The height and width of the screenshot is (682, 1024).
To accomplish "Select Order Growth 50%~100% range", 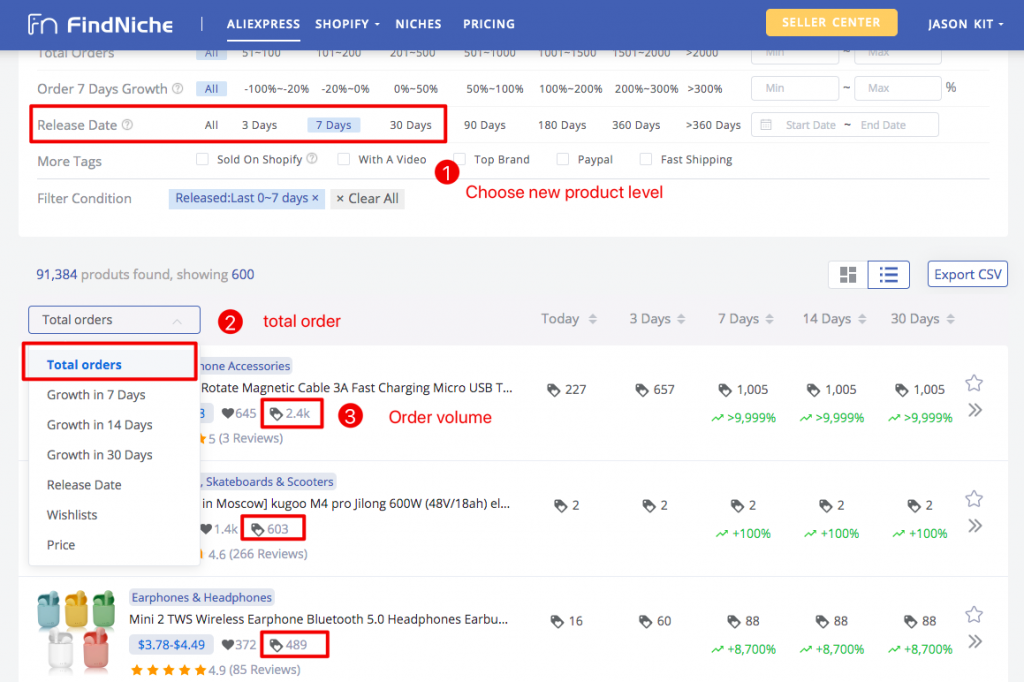I will point(494,89).
